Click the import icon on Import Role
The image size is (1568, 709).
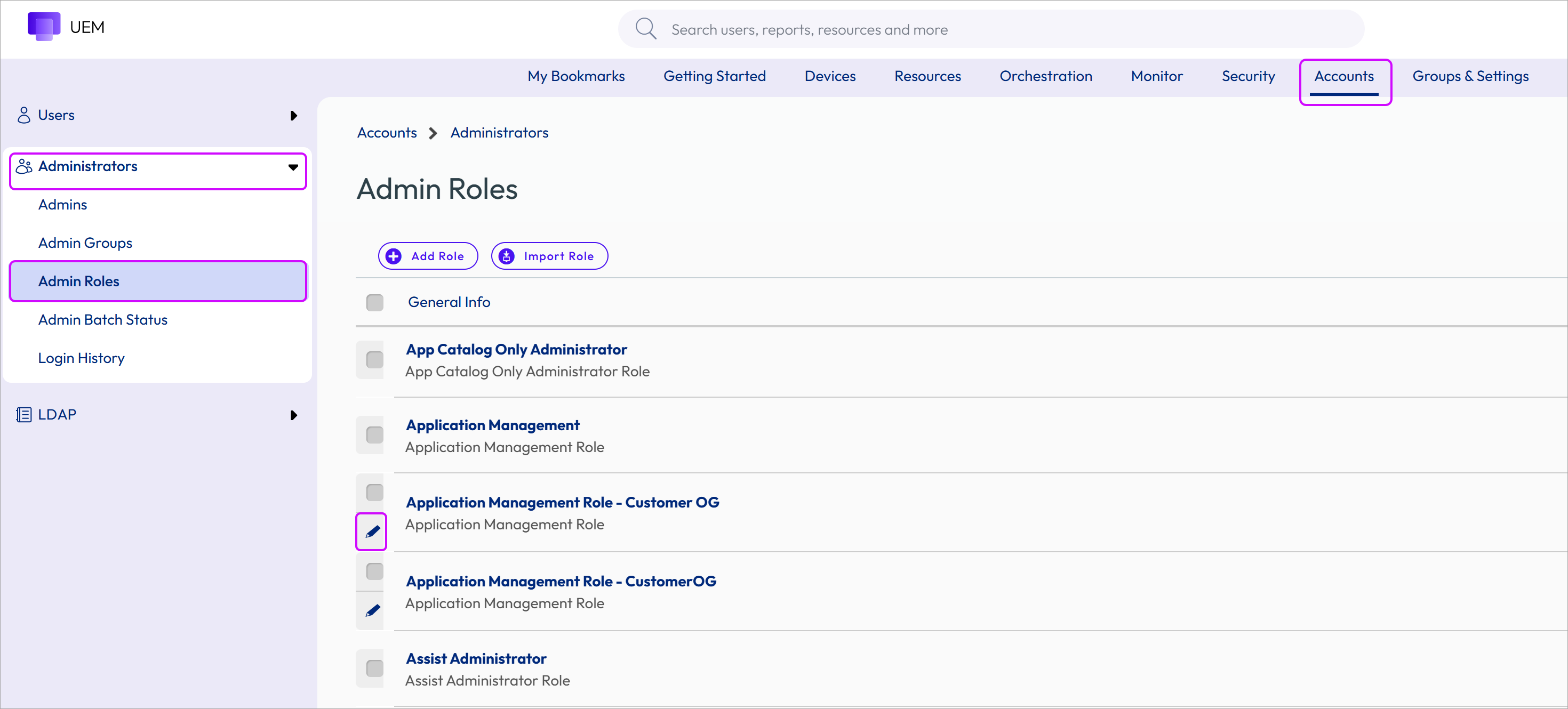(507, 256)
